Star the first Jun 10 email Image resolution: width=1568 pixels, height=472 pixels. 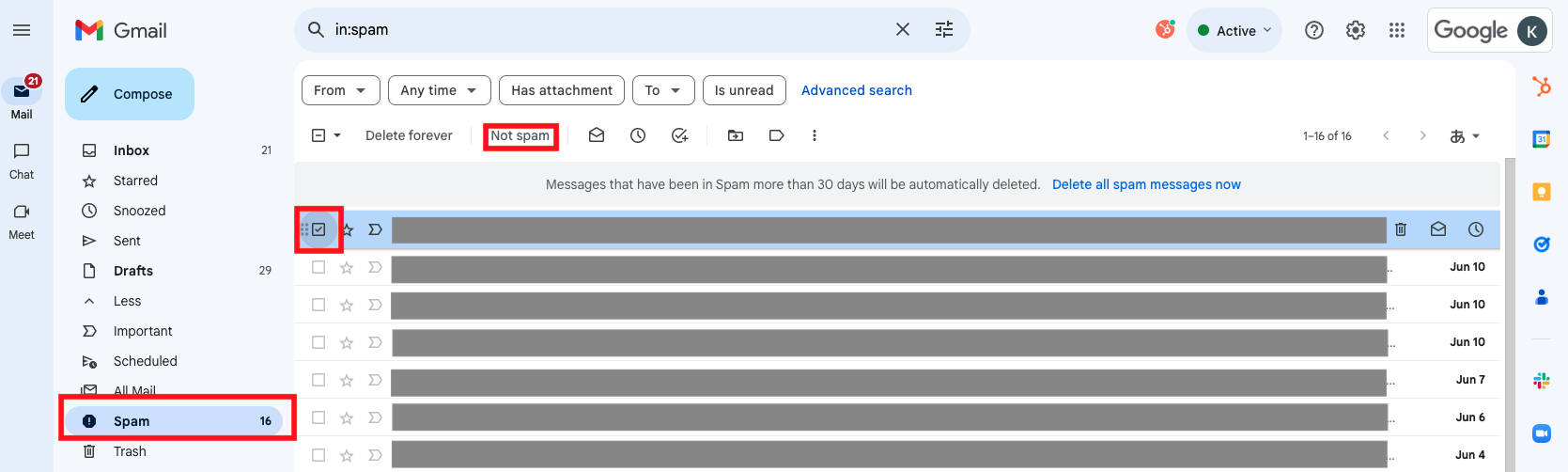coord(347,267)
